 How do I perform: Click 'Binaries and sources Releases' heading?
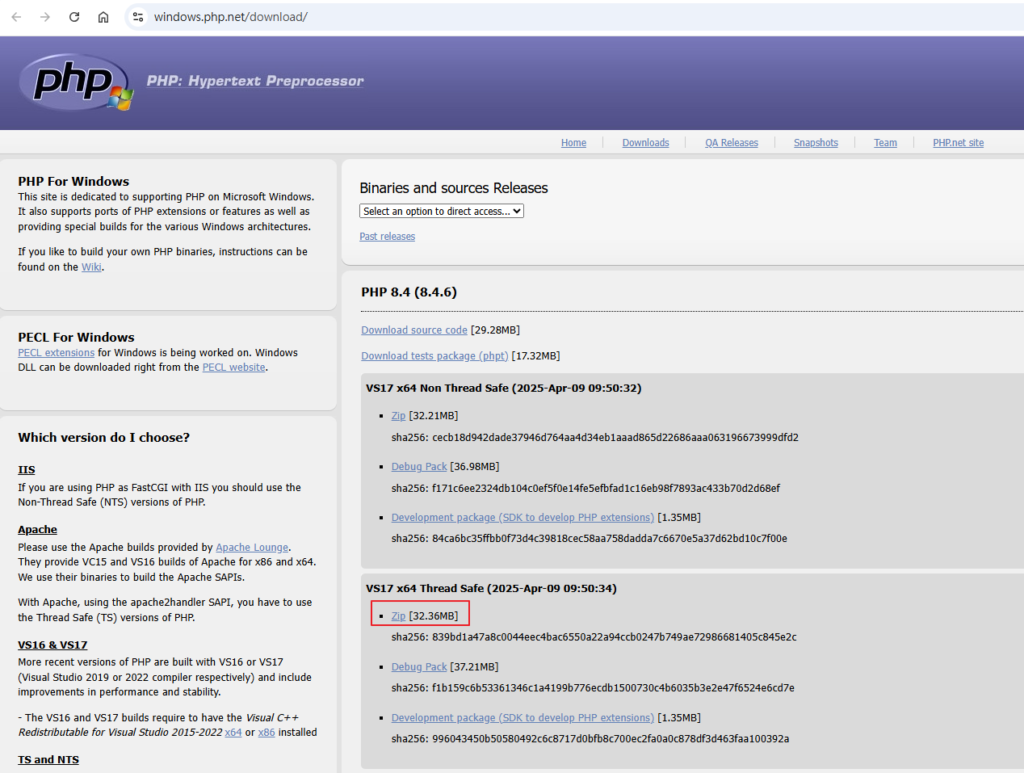pos(453,188)
